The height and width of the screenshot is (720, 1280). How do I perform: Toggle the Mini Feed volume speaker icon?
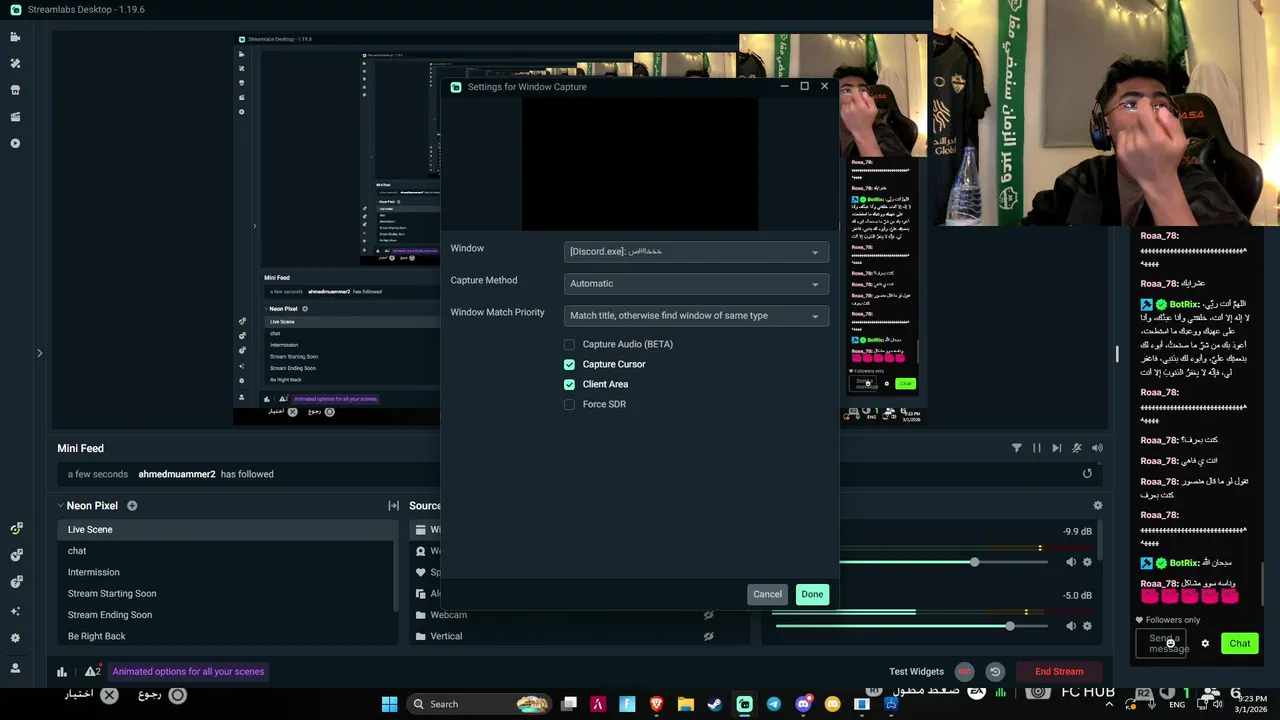pos(1097,448)
